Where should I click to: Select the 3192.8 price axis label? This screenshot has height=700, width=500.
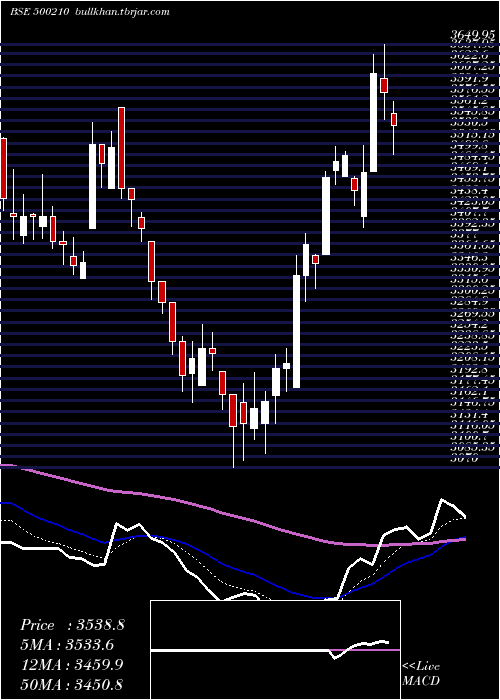tap(469, 369)
